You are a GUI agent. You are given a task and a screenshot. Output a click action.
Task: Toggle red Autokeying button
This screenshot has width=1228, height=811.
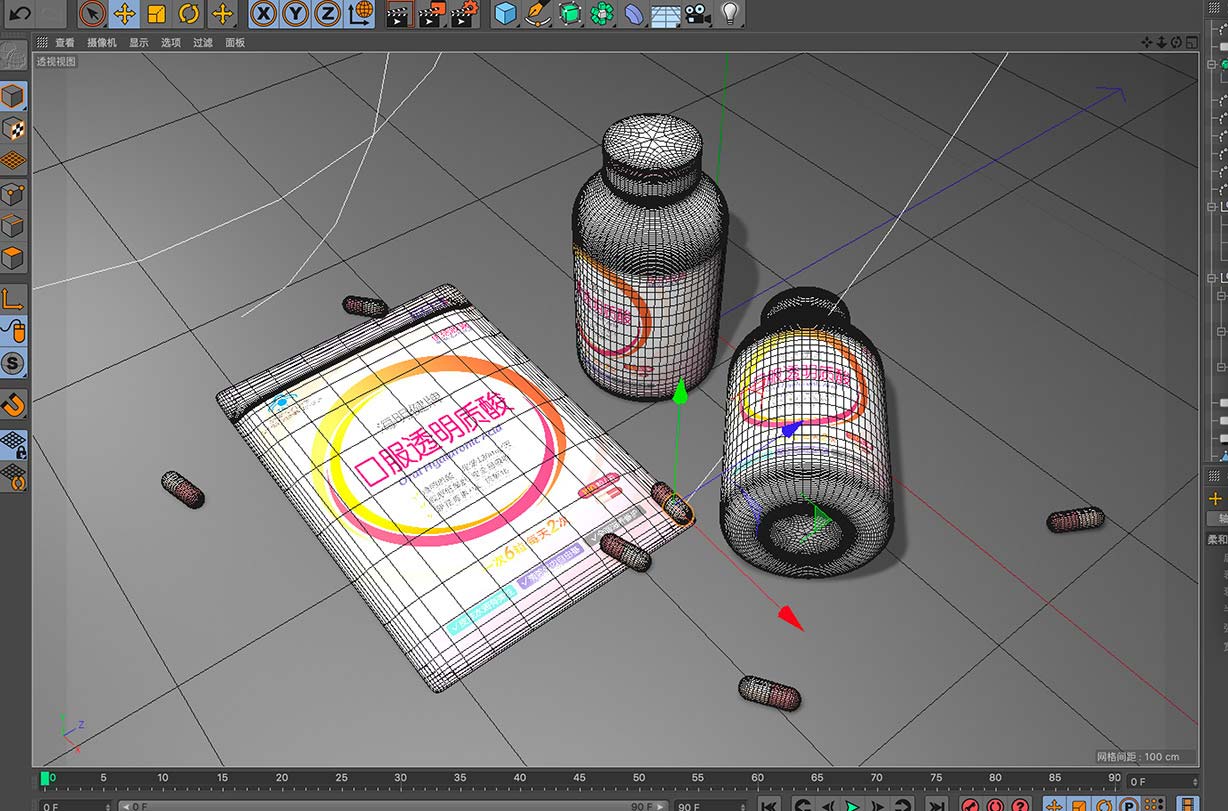pyautogui.click(x=994, y=803)
